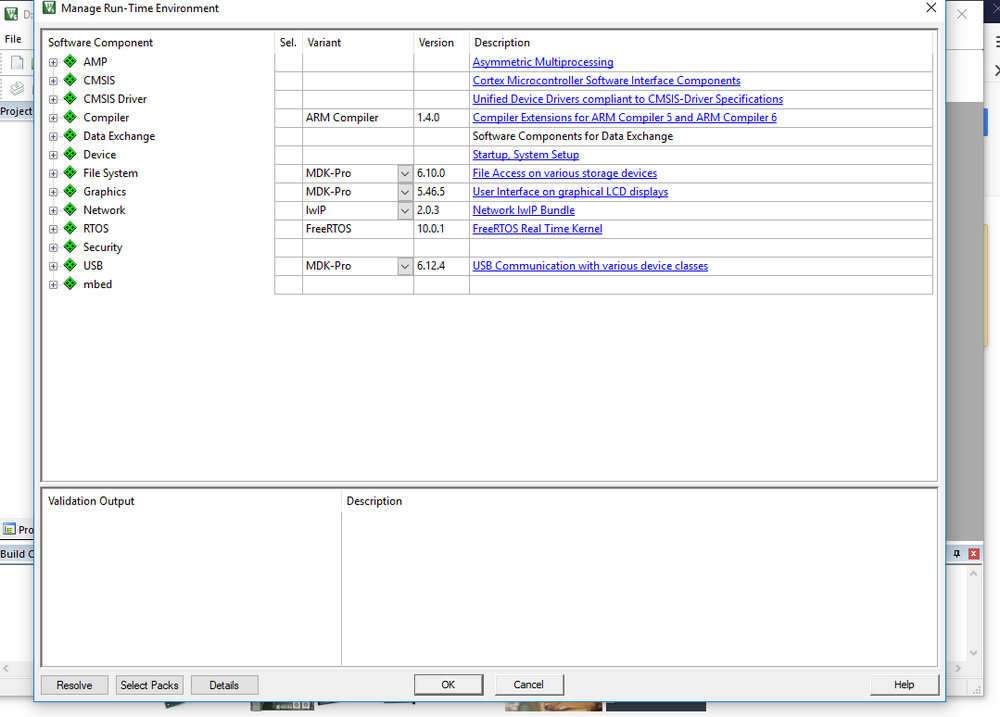Open the File menu behind the dialog
The width and height of the screenshot is (1000, 717).
pos(13,39)
